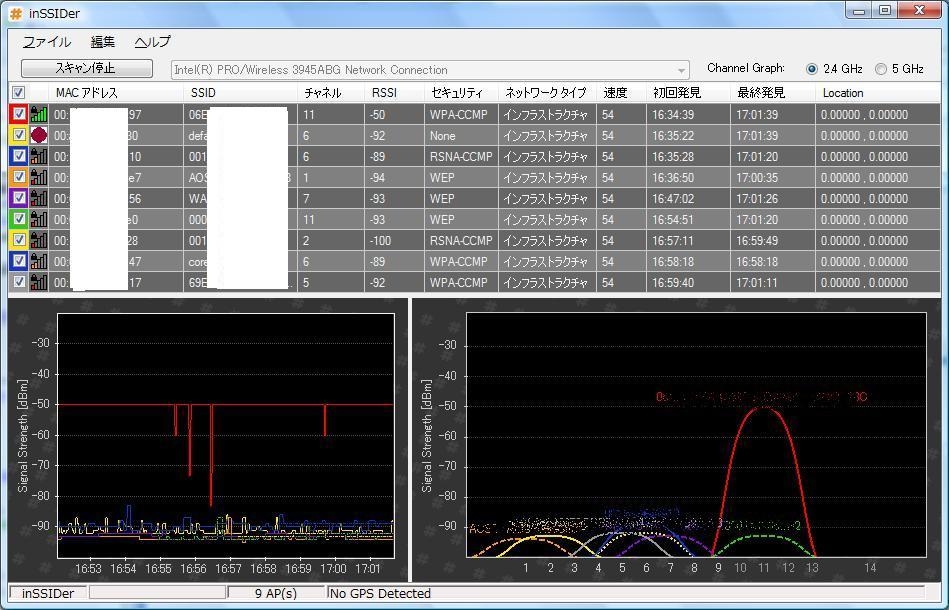Uncheck the red checkbox for the channel 11 WPA-CCMP network
The width and height of the screenshot is (949, 610).
point(19,115)
